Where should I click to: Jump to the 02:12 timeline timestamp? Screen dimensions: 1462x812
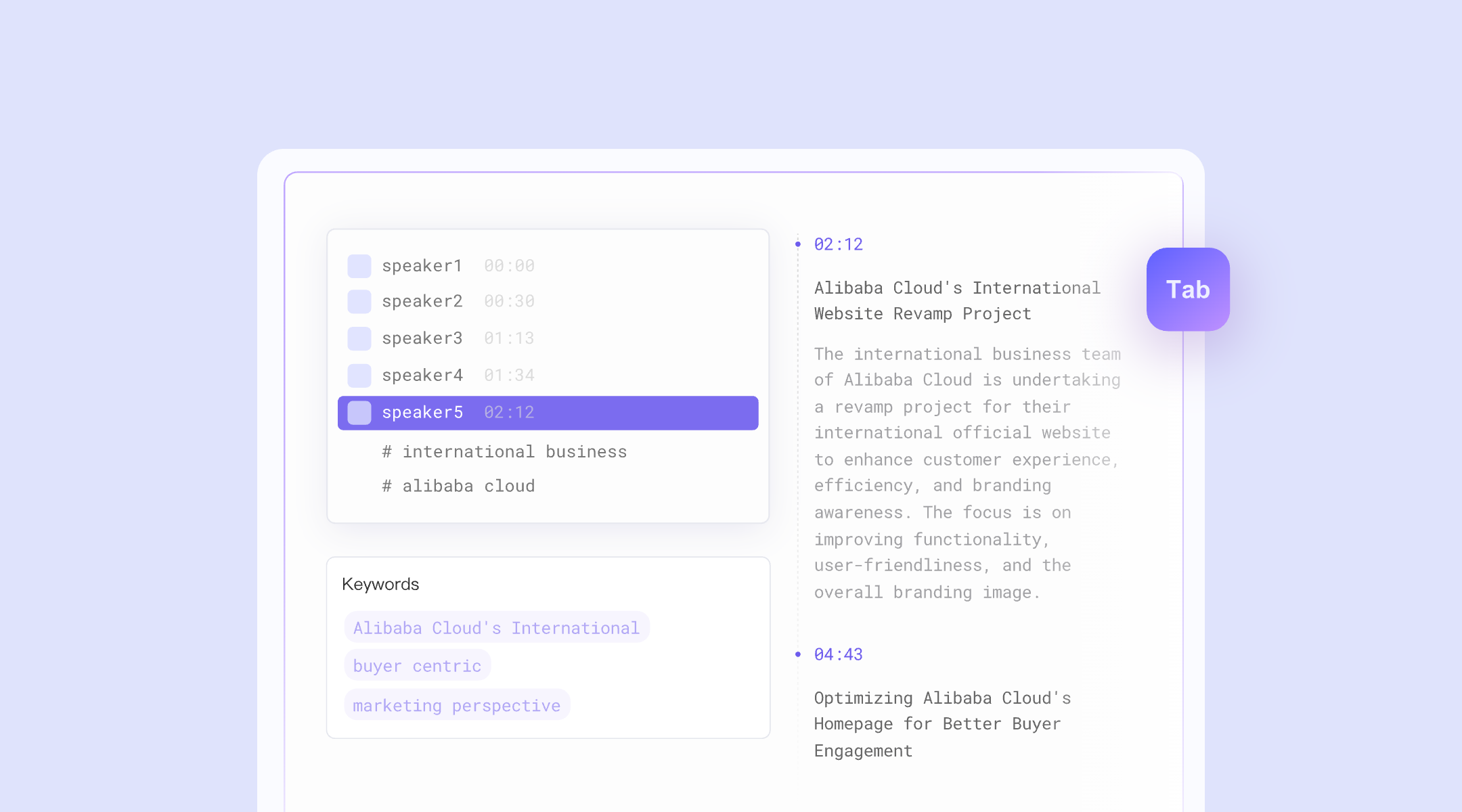coord(838,244)
